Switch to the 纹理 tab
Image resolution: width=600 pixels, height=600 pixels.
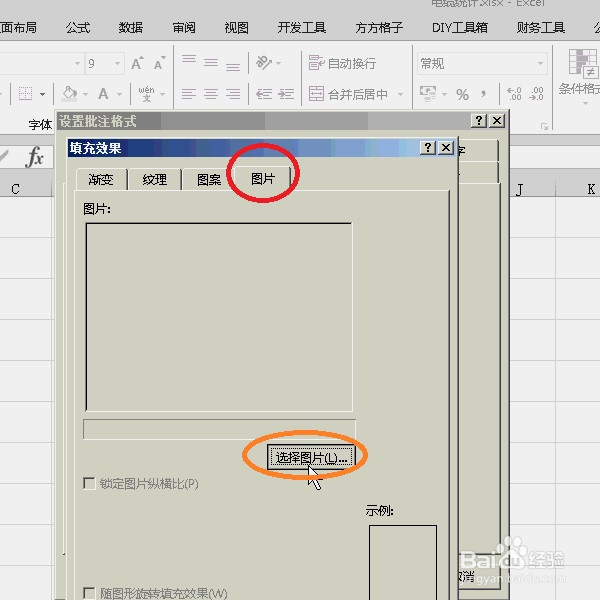point(155,179)
